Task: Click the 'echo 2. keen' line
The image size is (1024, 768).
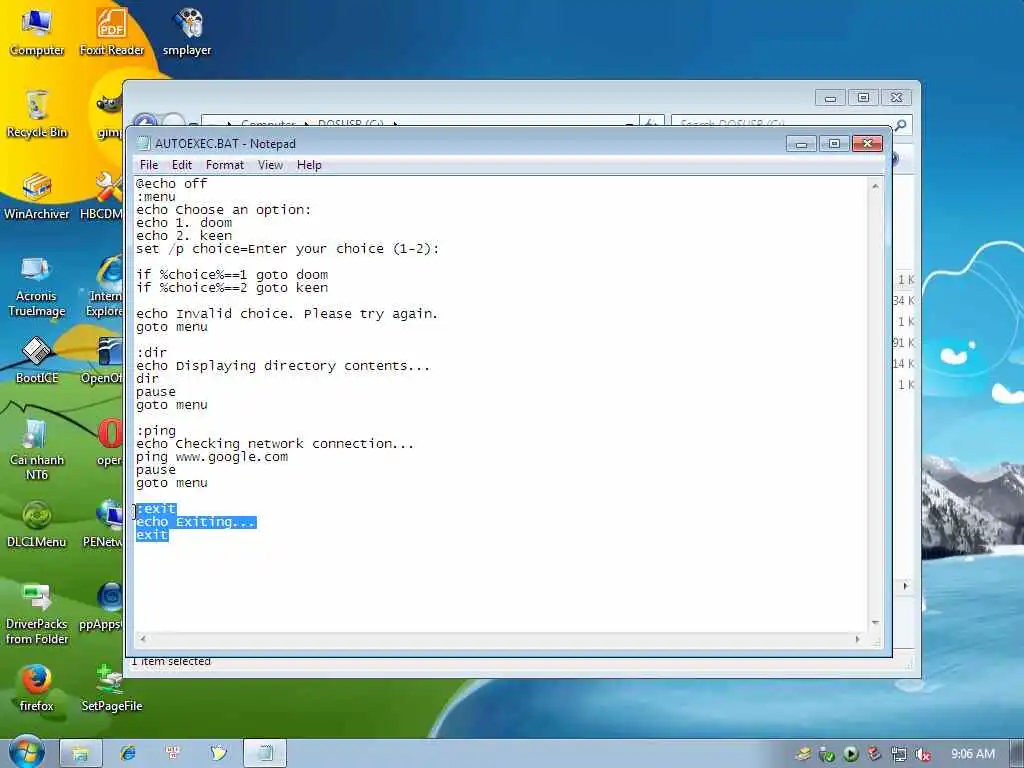Action: (184, 236)
